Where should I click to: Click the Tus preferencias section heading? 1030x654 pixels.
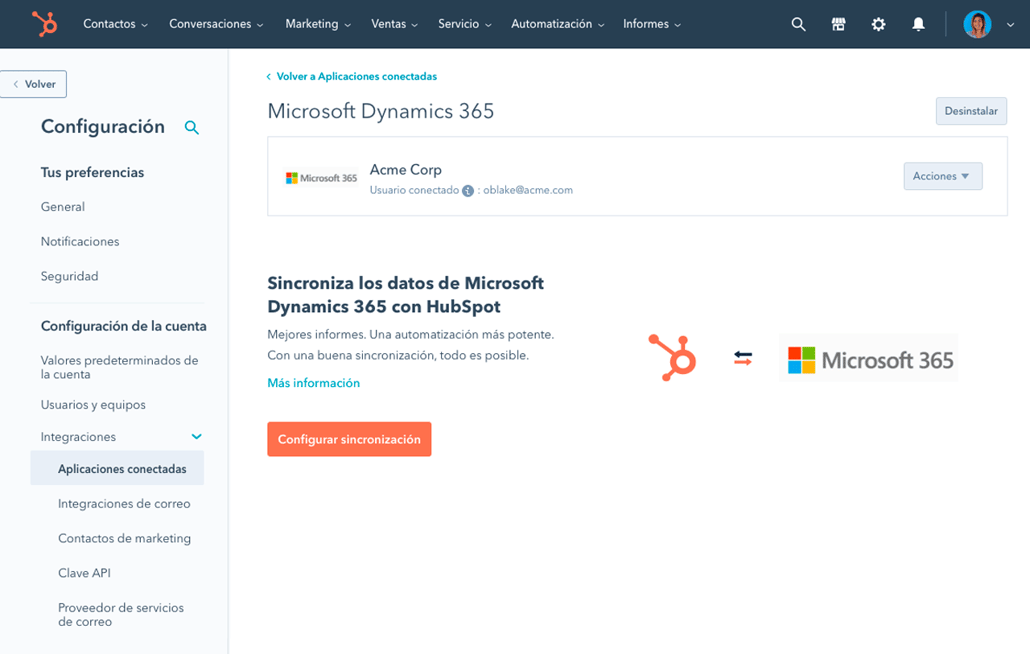coord(93,173)
